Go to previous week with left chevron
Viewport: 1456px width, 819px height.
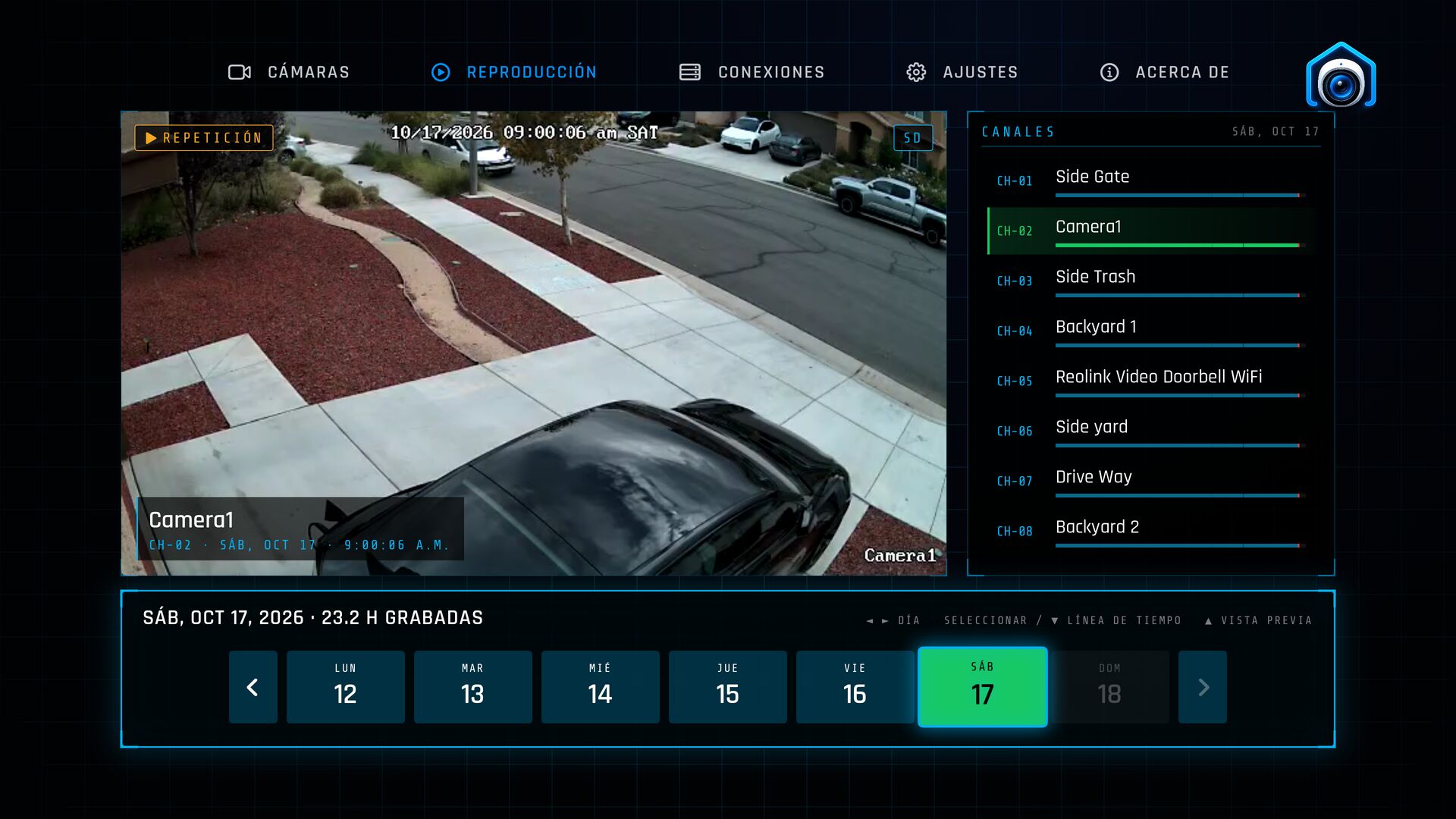[253, 687]
